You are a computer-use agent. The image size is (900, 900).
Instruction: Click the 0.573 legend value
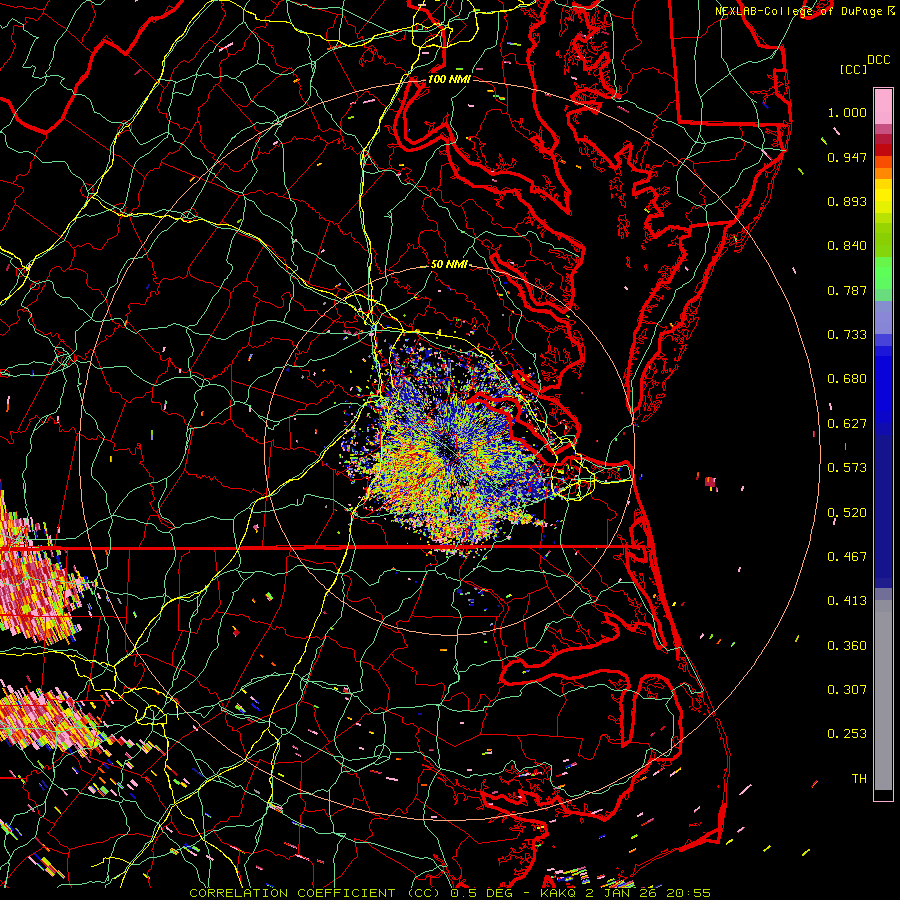pyautogui.click(x=847, y=468)
